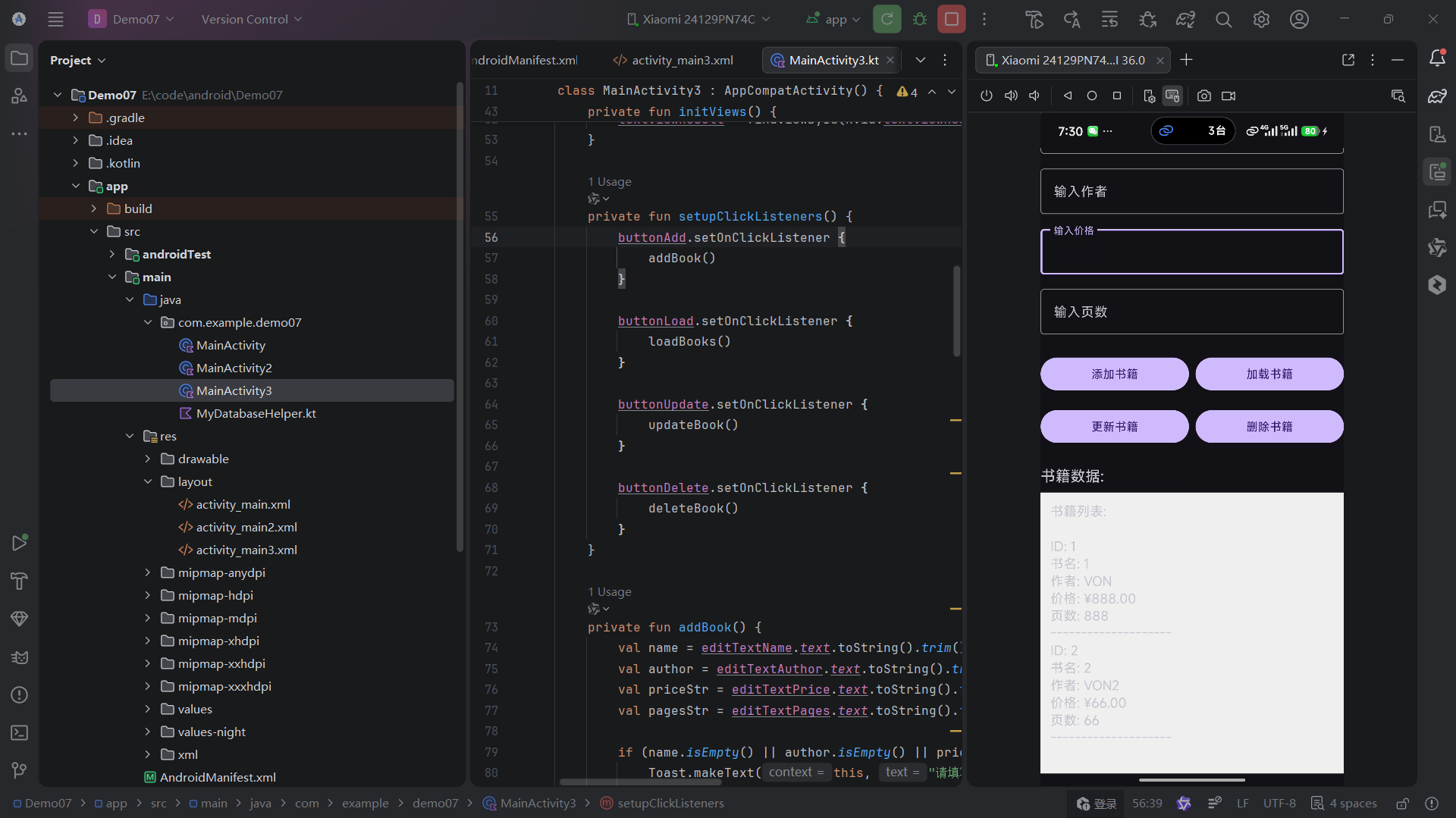The image size is (1456, 818).
Task: Tap 添加书籍 button on device
Action: pyautogui.click(x=1114, y=374)
